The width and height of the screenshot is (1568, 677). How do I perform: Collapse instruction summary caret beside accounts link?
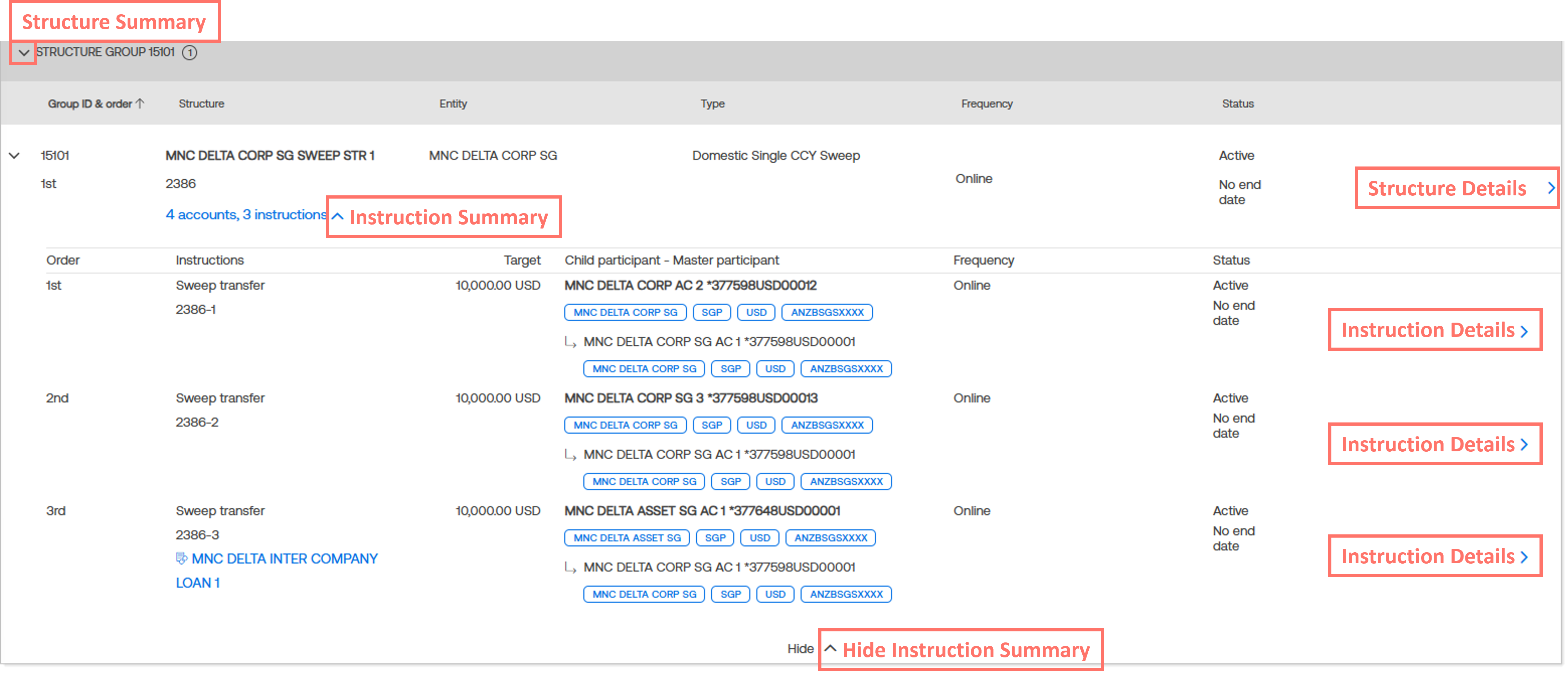pos(338,216)
